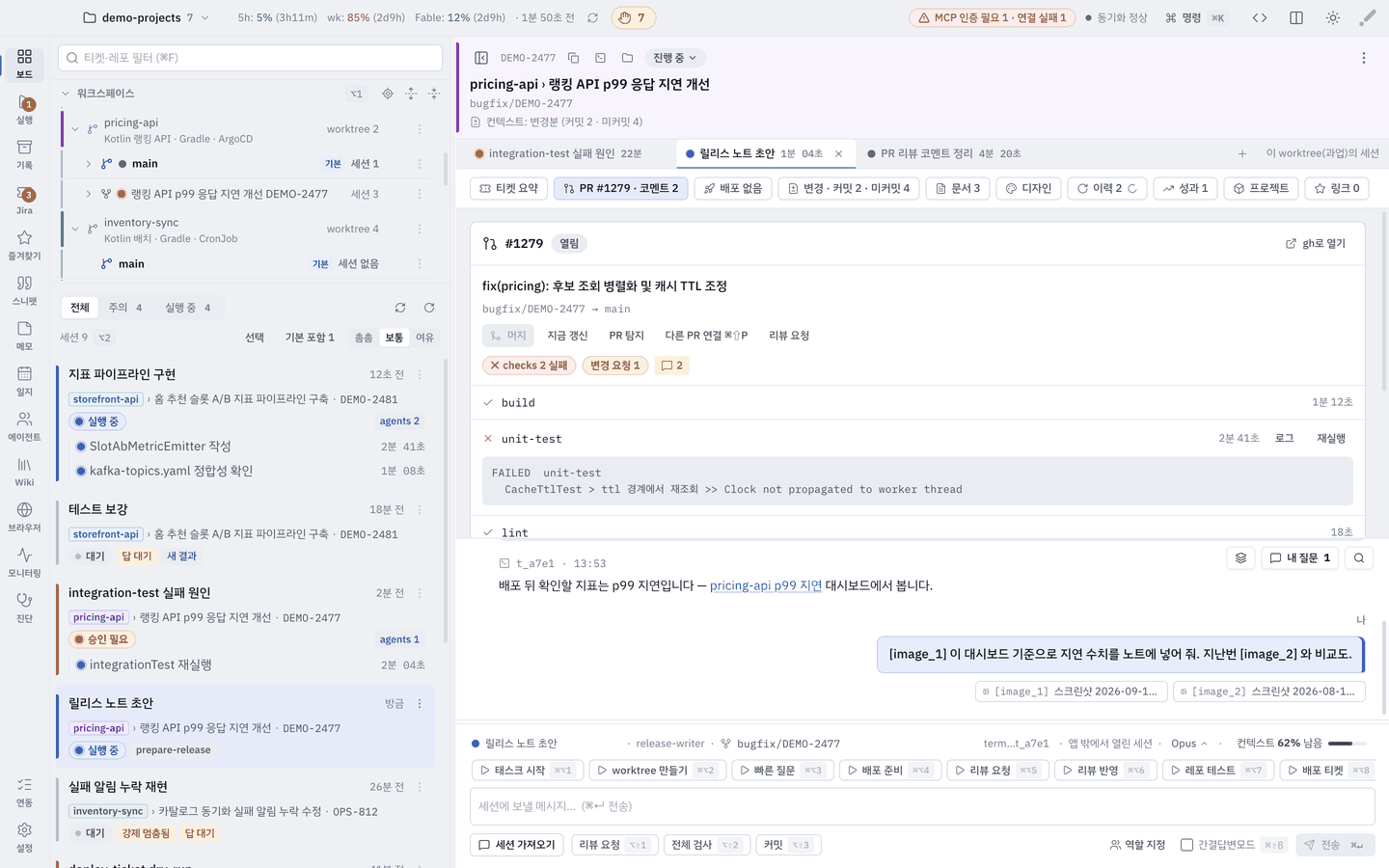Screen dimensions: 1389x868
Task: Collapse the build check row
Action: pyautogui.click(x=488, y=402)
